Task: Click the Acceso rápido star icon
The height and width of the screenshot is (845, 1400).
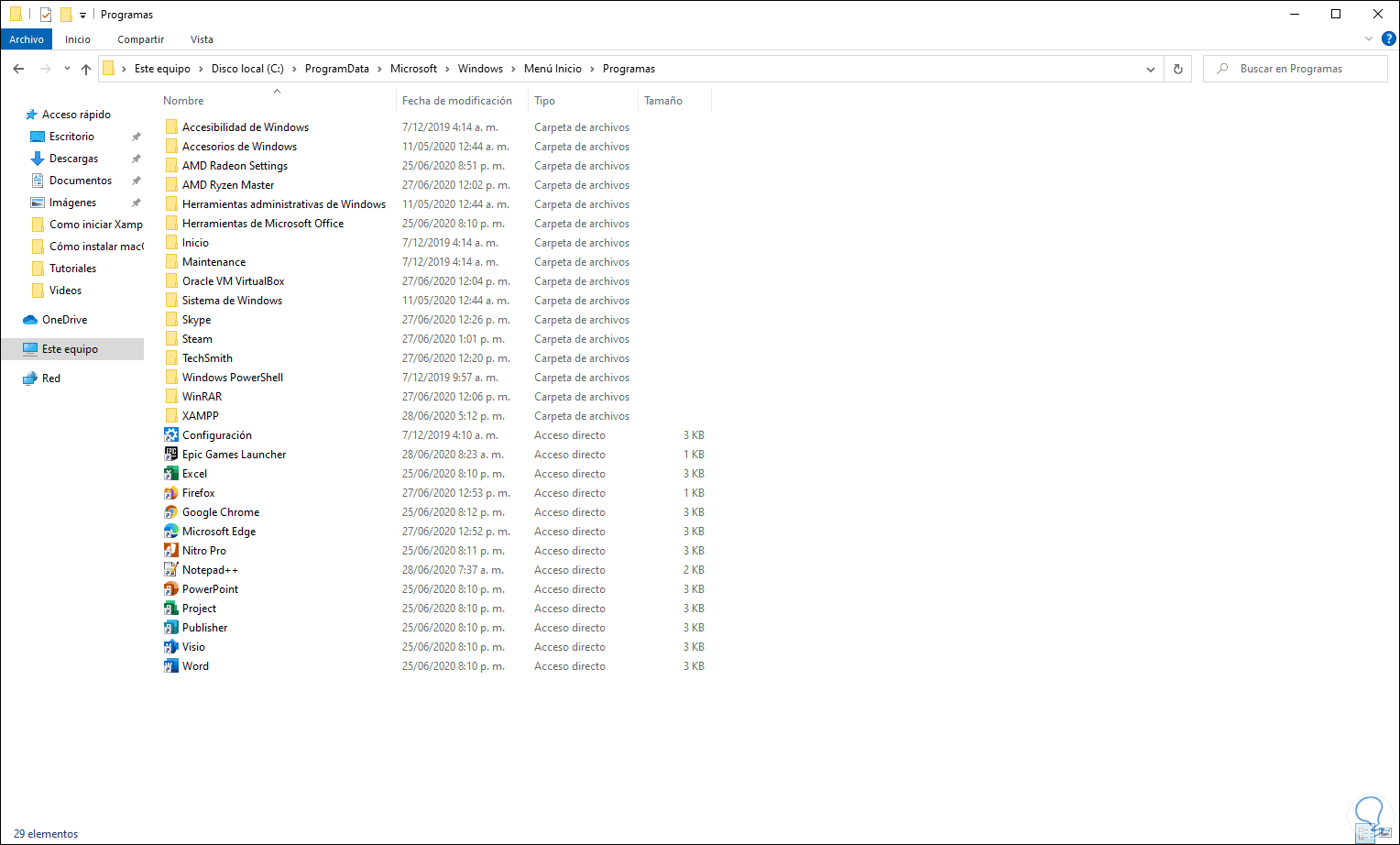Action: pyautogui.click(x=31, y=115)
